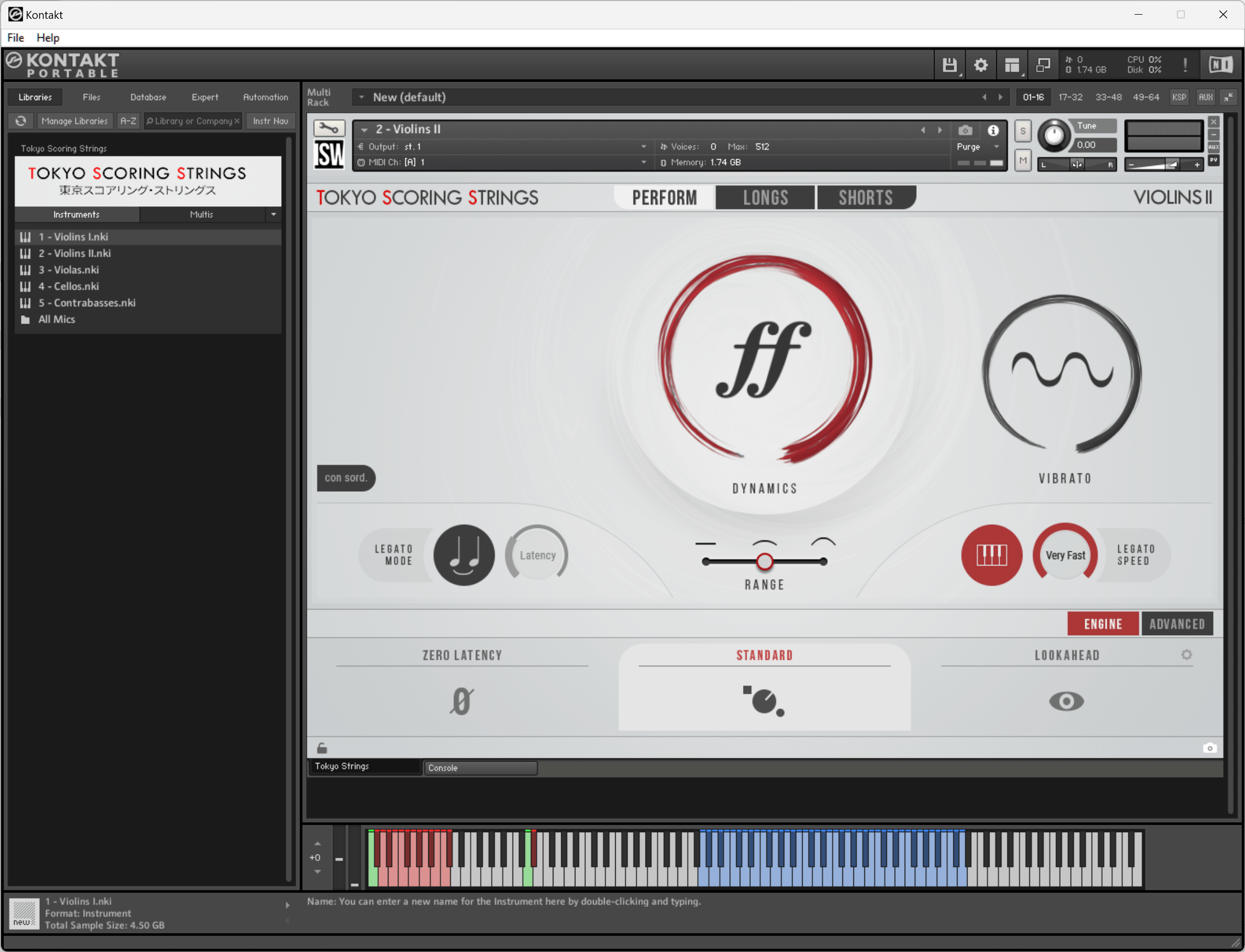Expand info pane arrow at bottom
Screen dimensions: 1245x952
(287, 905)
